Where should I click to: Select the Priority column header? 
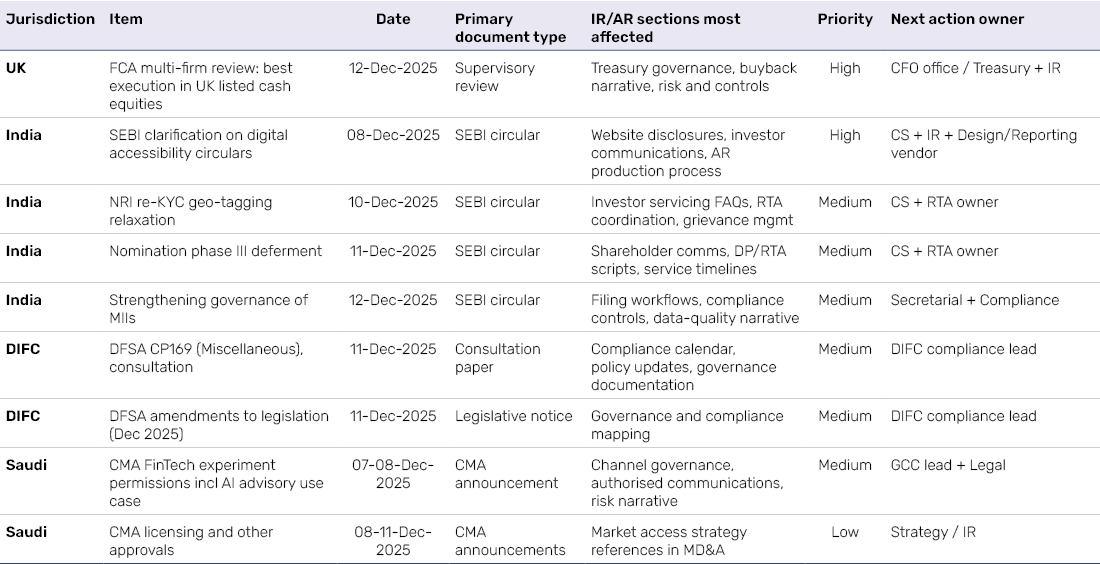click(x=845, y=19)
